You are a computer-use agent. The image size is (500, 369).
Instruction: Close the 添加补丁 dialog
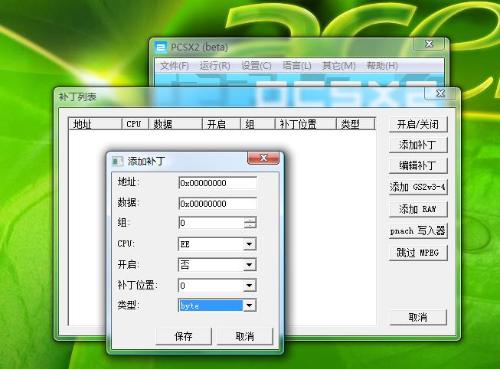263,158
